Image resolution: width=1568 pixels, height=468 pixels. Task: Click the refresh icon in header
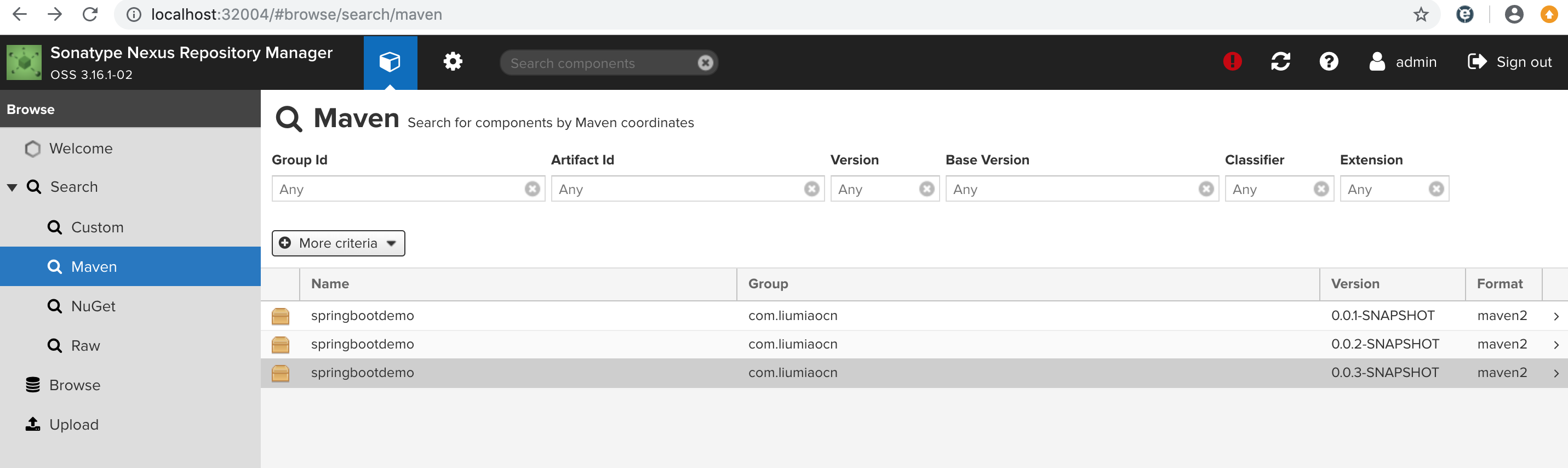pos(1281,61)
